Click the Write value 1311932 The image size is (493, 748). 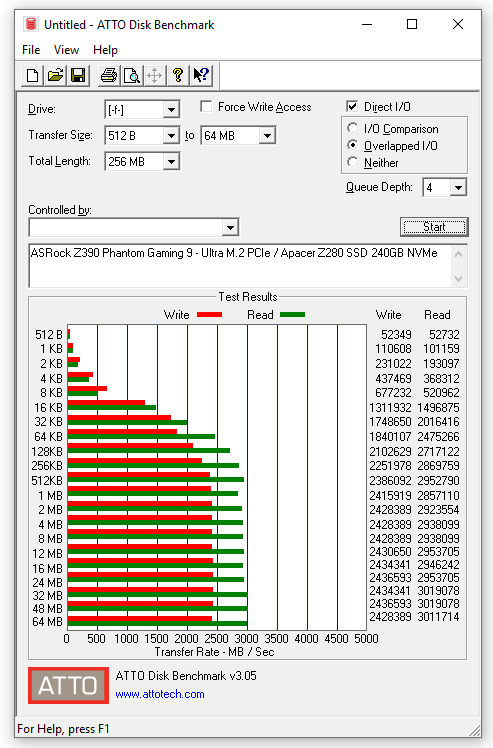[390, 407]
